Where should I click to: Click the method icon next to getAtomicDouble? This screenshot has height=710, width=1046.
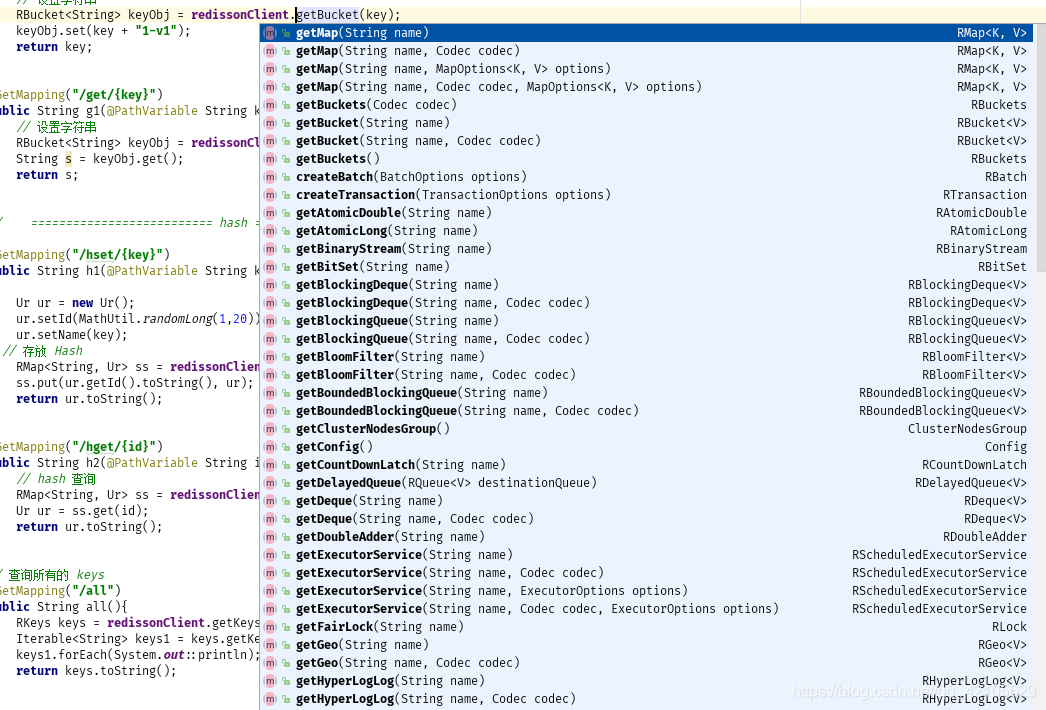click(270, 213)
